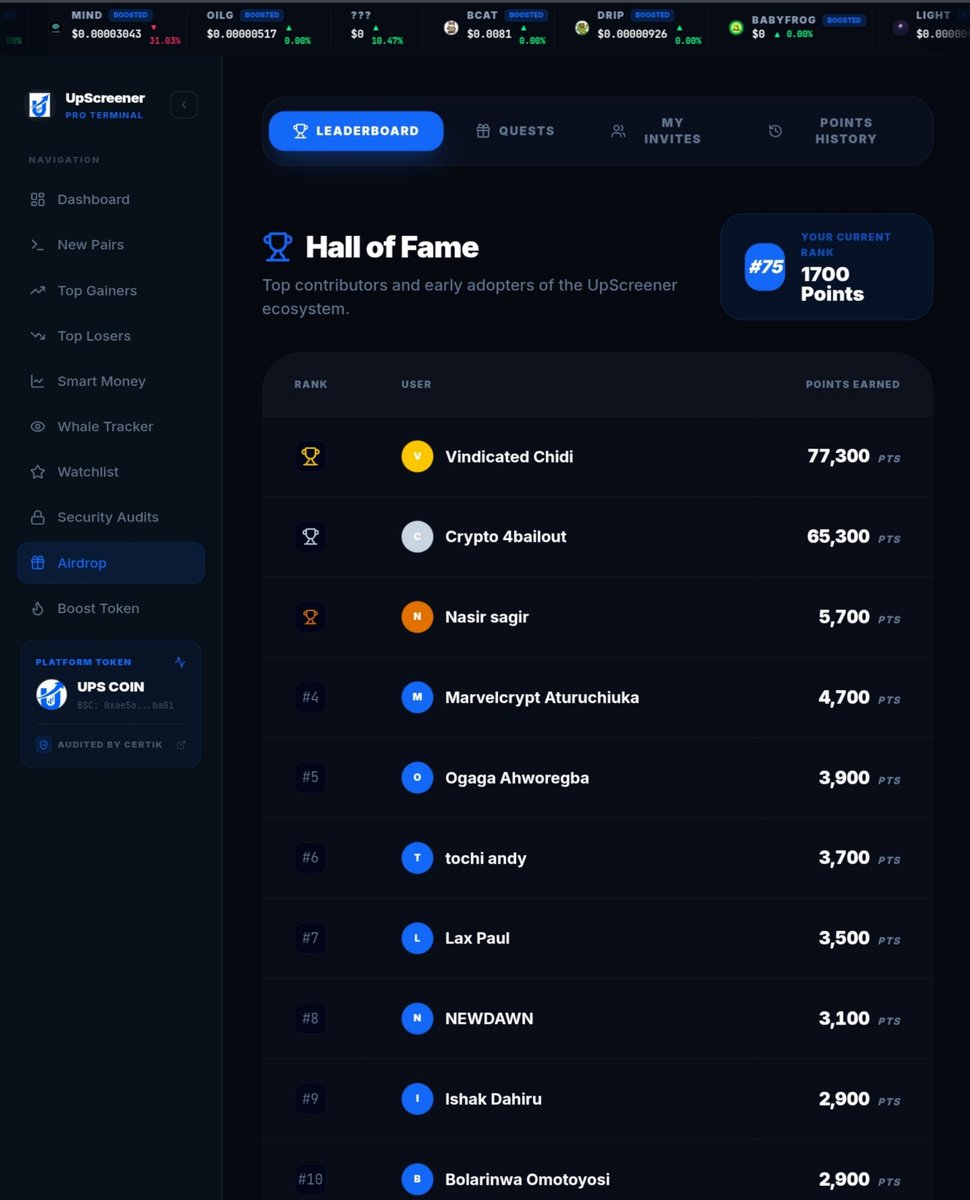970x1200 pixels.
Task: Select the user name Ishak Dahiru
Action: (x=493, y=1099)
